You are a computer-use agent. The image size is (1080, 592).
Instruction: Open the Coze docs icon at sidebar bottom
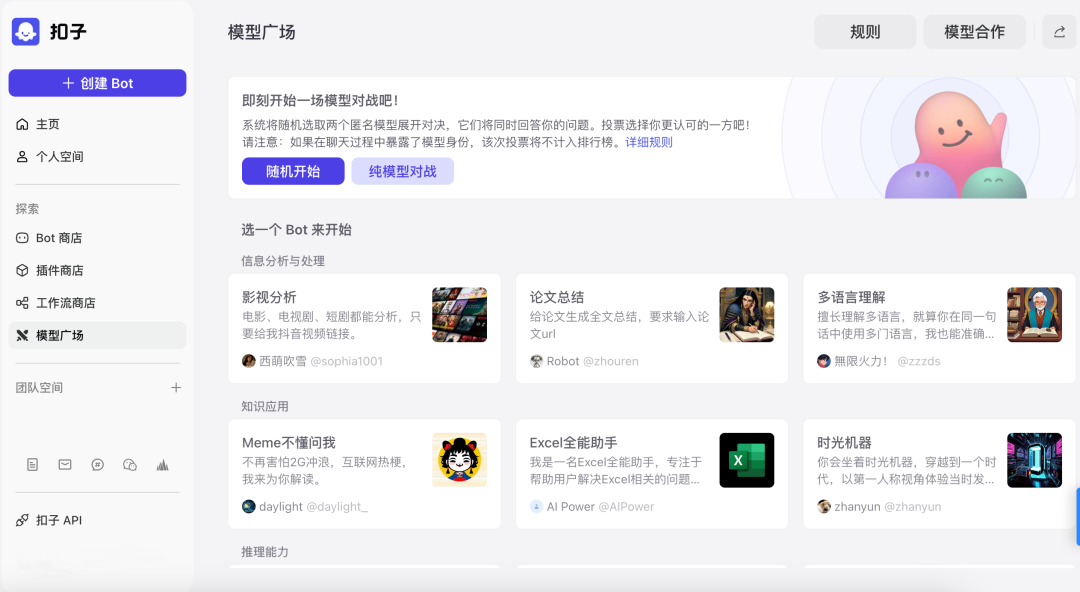(32, 464)
